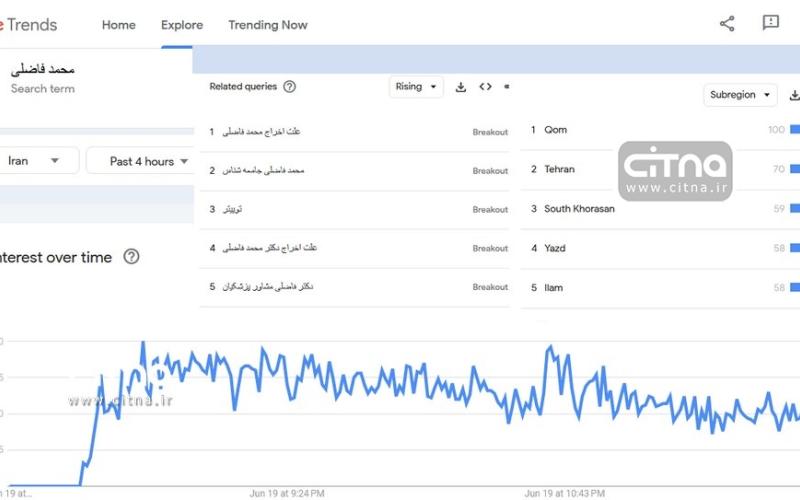Click the embed code icon
Image resolution: width=800 pixels, height=500 pixels.
[x=485, y=87]
